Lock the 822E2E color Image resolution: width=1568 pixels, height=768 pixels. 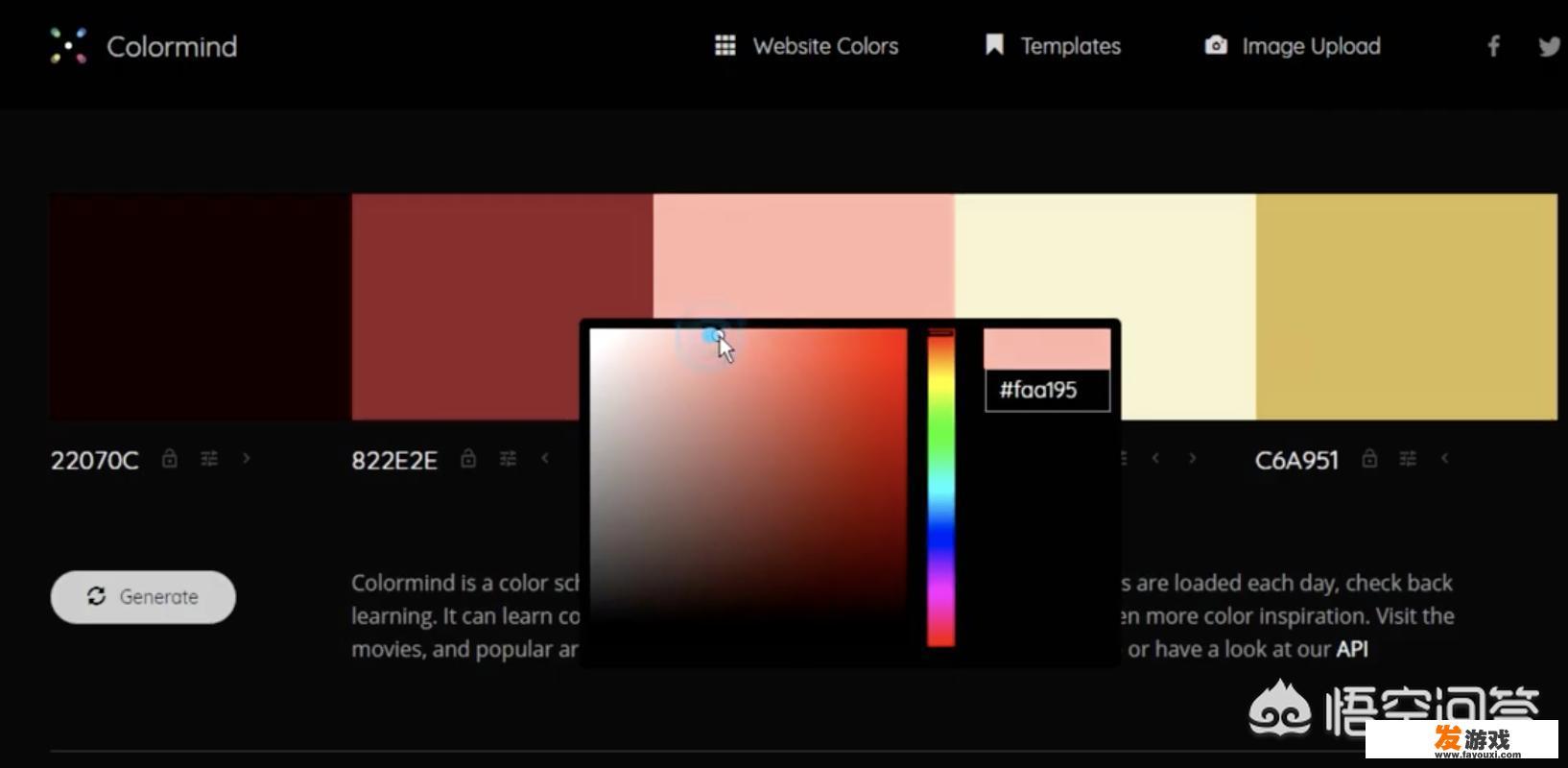click(x=468, y=459)
